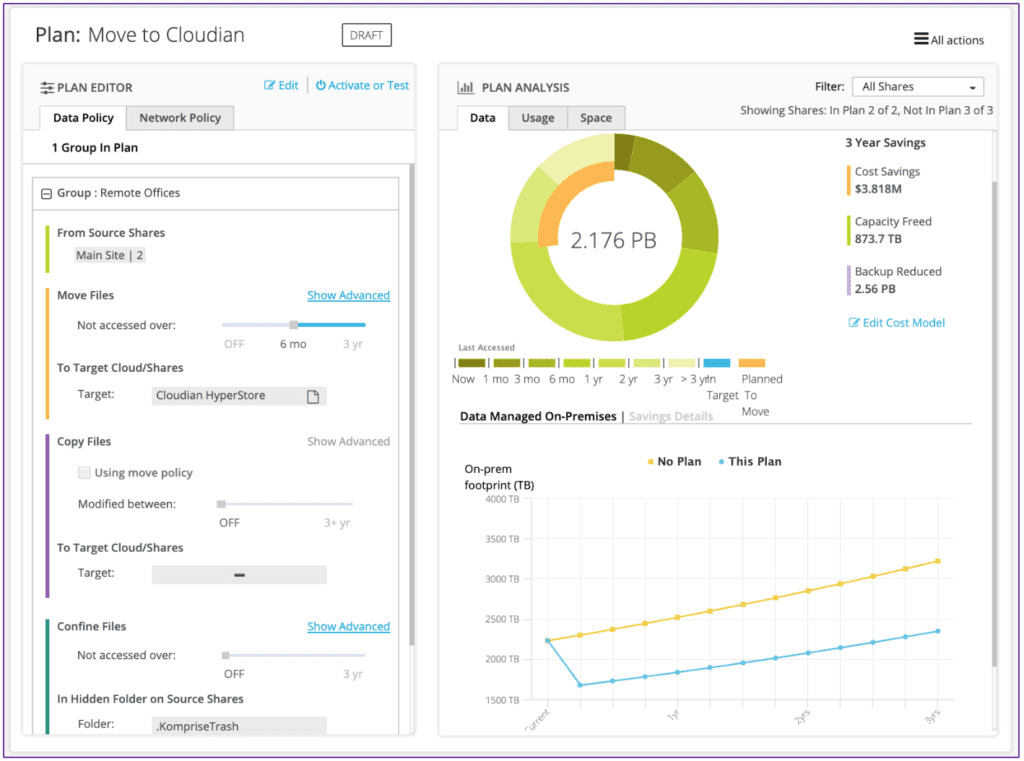Select the Usage tab in Plan Analysis
This screenshot has width=1024, height=761.
pyautogui.click(x=538, y=118)
